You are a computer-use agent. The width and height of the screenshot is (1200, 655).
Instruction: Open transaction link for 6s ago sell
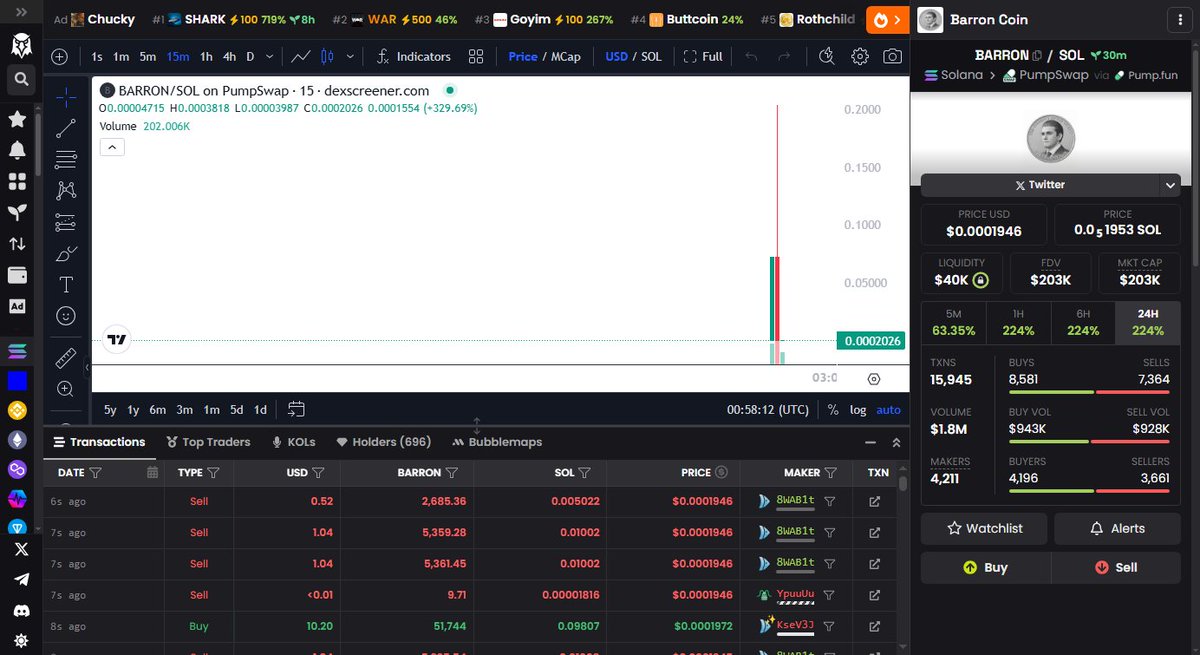coord(875,501)
